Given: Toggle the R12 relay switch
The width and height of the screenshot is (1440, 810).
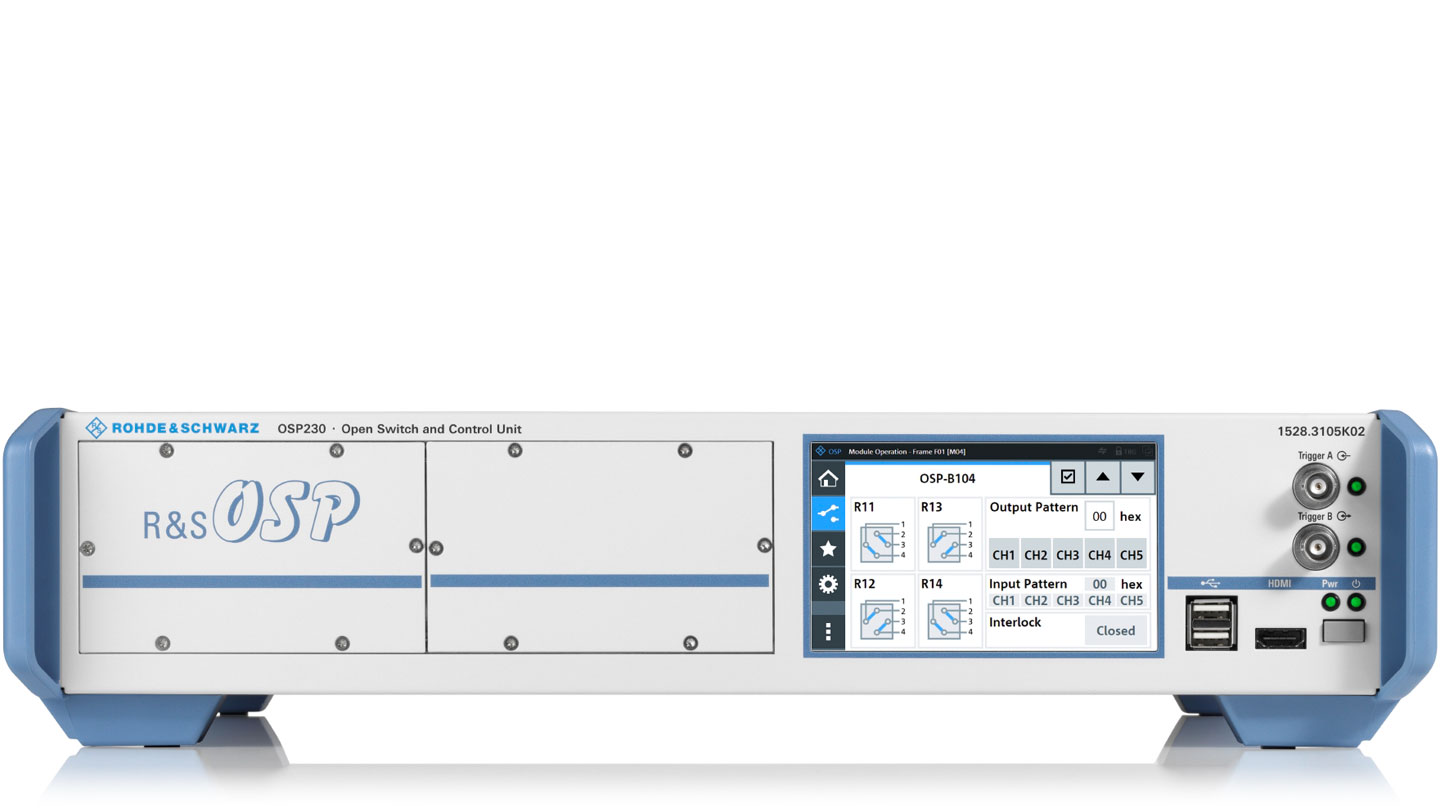Looking at the screenshot, I should 882,617.
